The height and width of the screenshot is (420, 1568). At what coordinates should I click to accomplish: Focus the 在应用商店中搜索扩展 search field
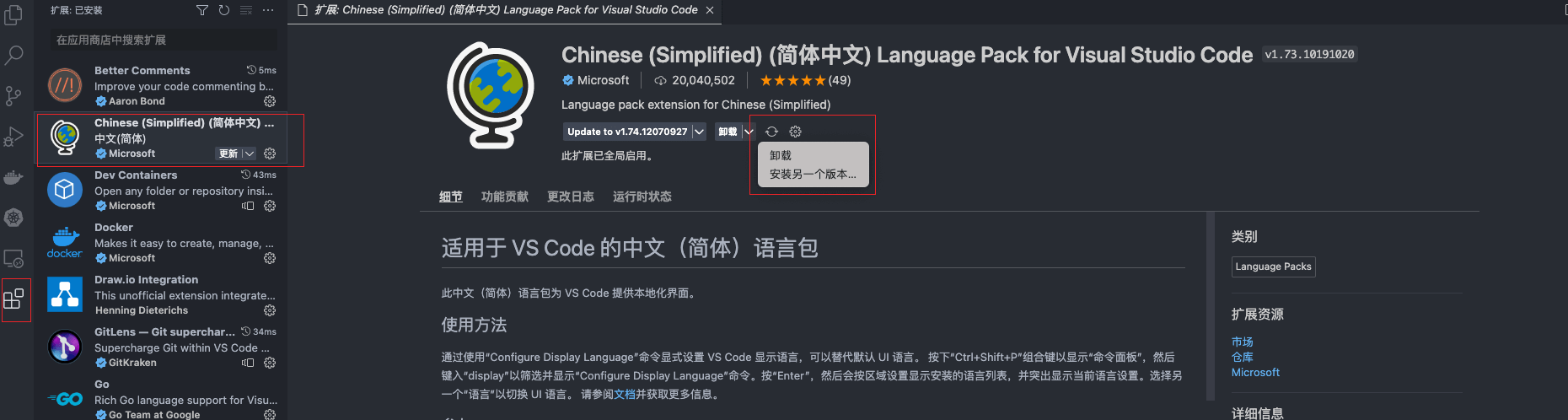(164, 40)
